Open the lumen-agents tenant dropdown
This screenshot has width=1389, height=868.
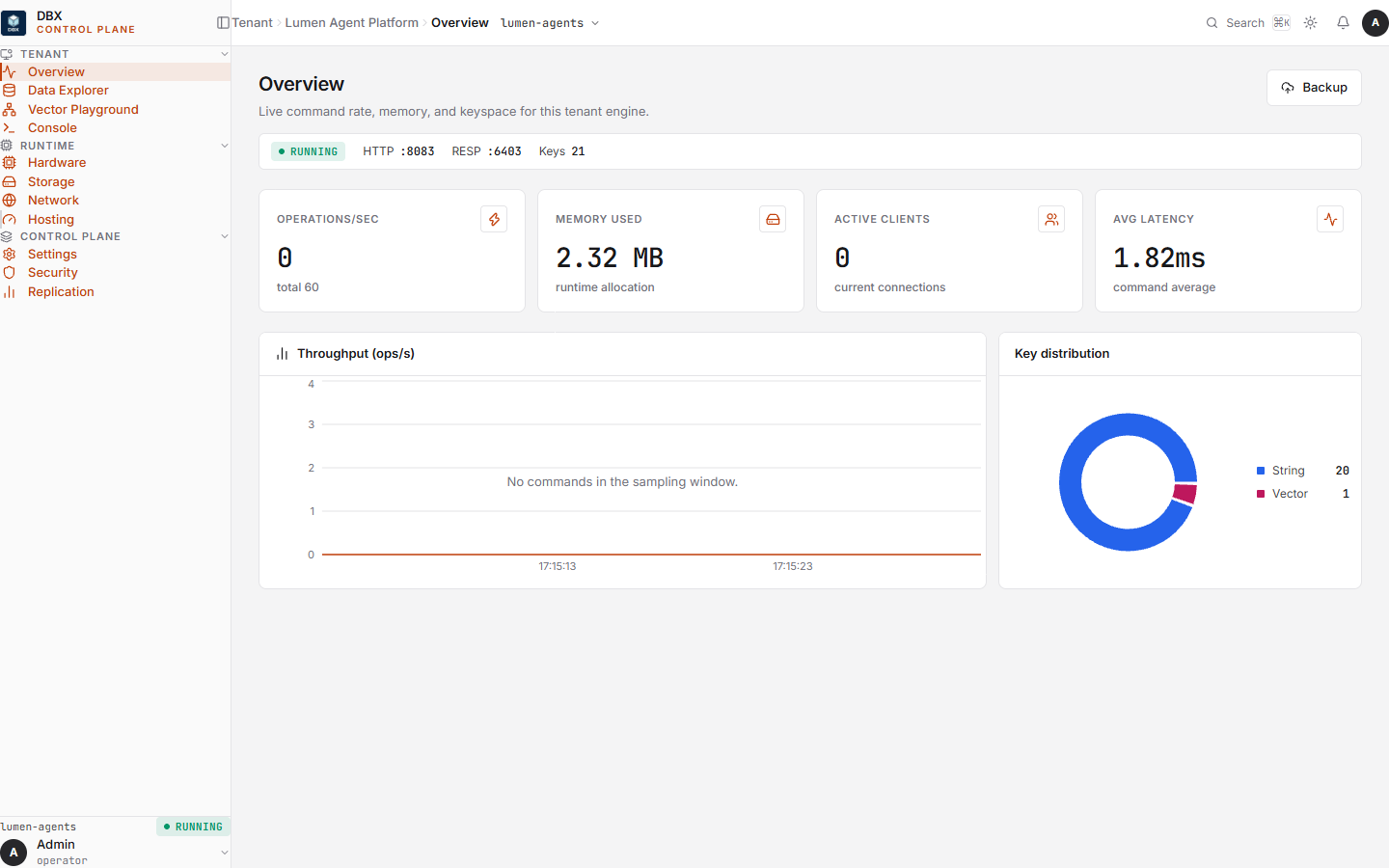pos(550,23)
